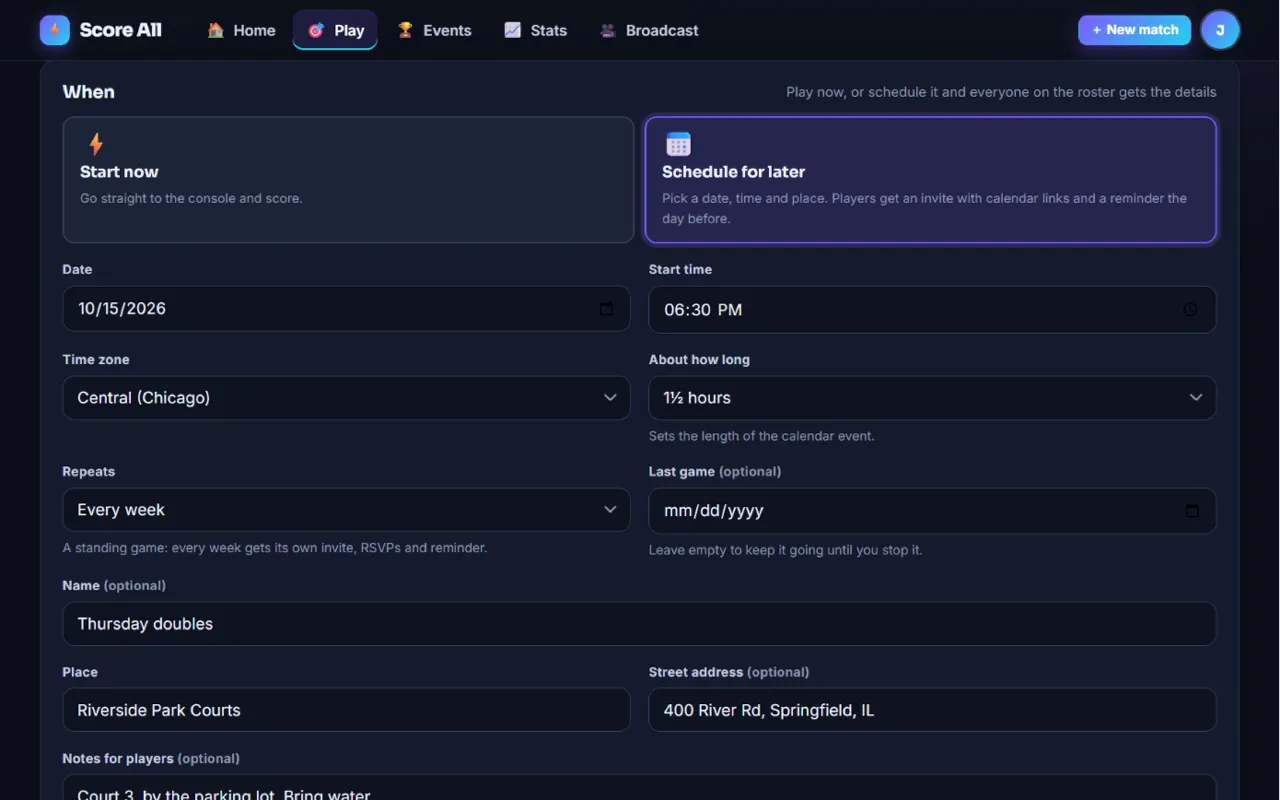Open the user avatar J menu
Image resolution: width=1280 pixels, height=800 pixels.
[1220, 30]
